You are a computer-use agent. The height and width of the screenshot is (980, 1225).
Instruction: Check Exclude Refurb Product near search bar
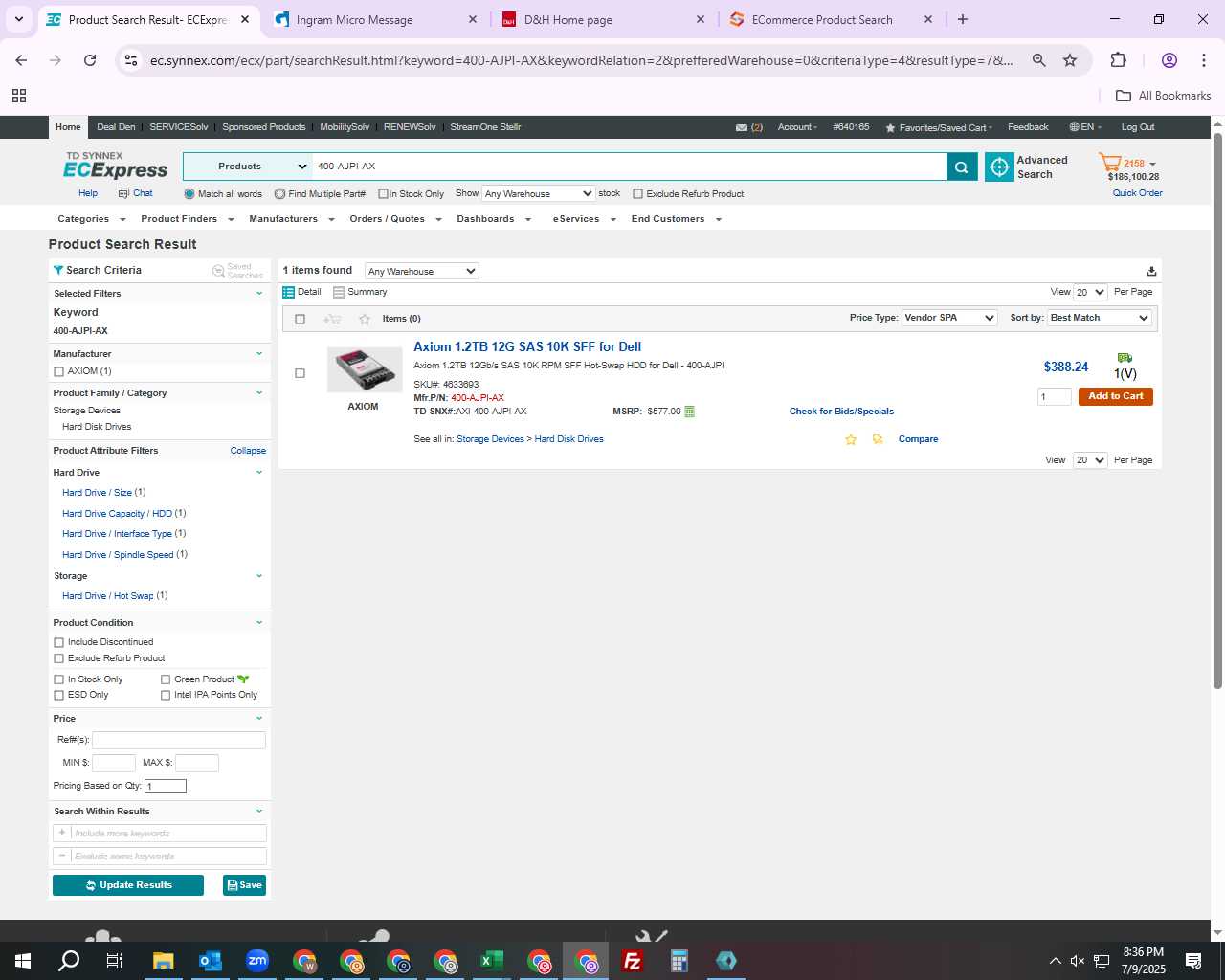click(x=637, y=194)
